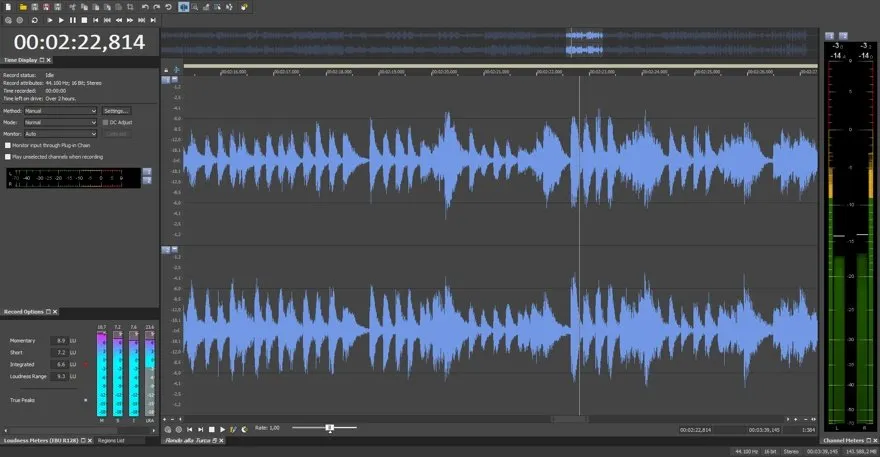The width and height of the screenshot is (880, 457).
Task: Enable the DC Adjust checkbox
Action: (106, 122)
